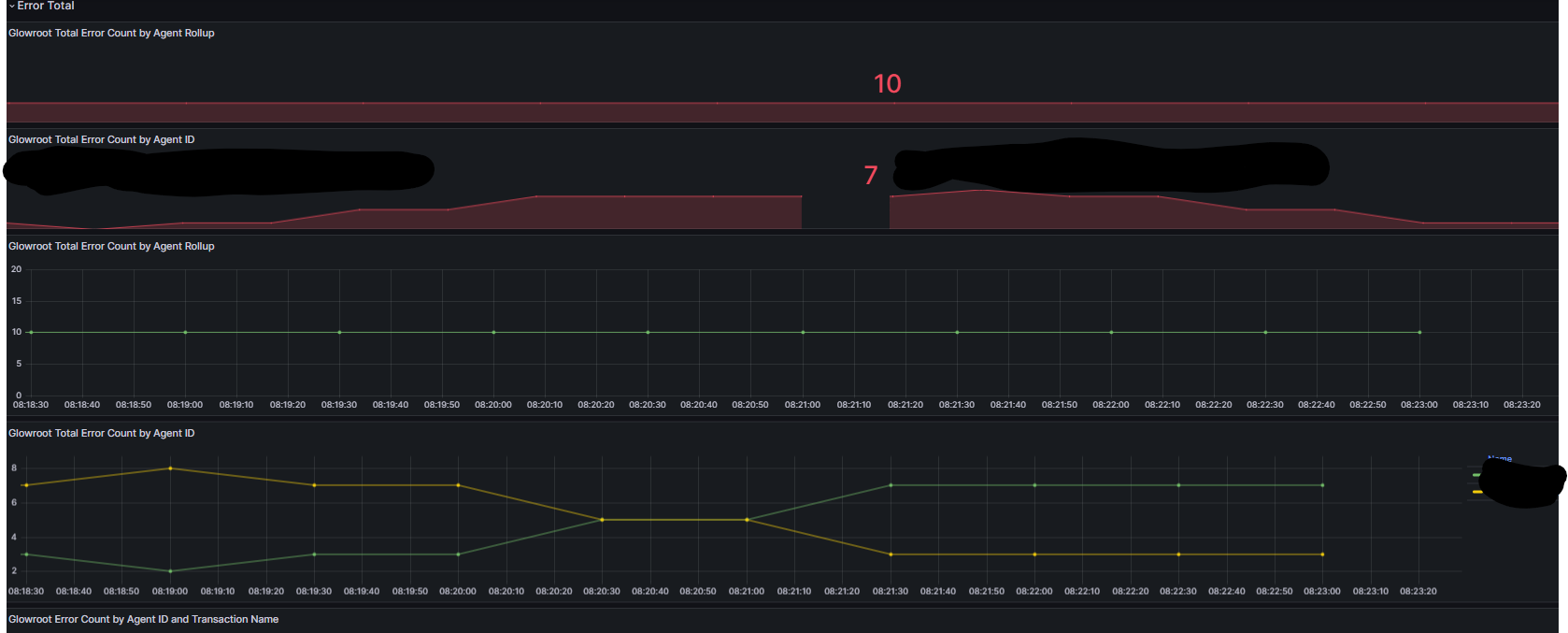Click the yellow legend color swatch
Screen dimensions: 1568x633
(1476, 492)
